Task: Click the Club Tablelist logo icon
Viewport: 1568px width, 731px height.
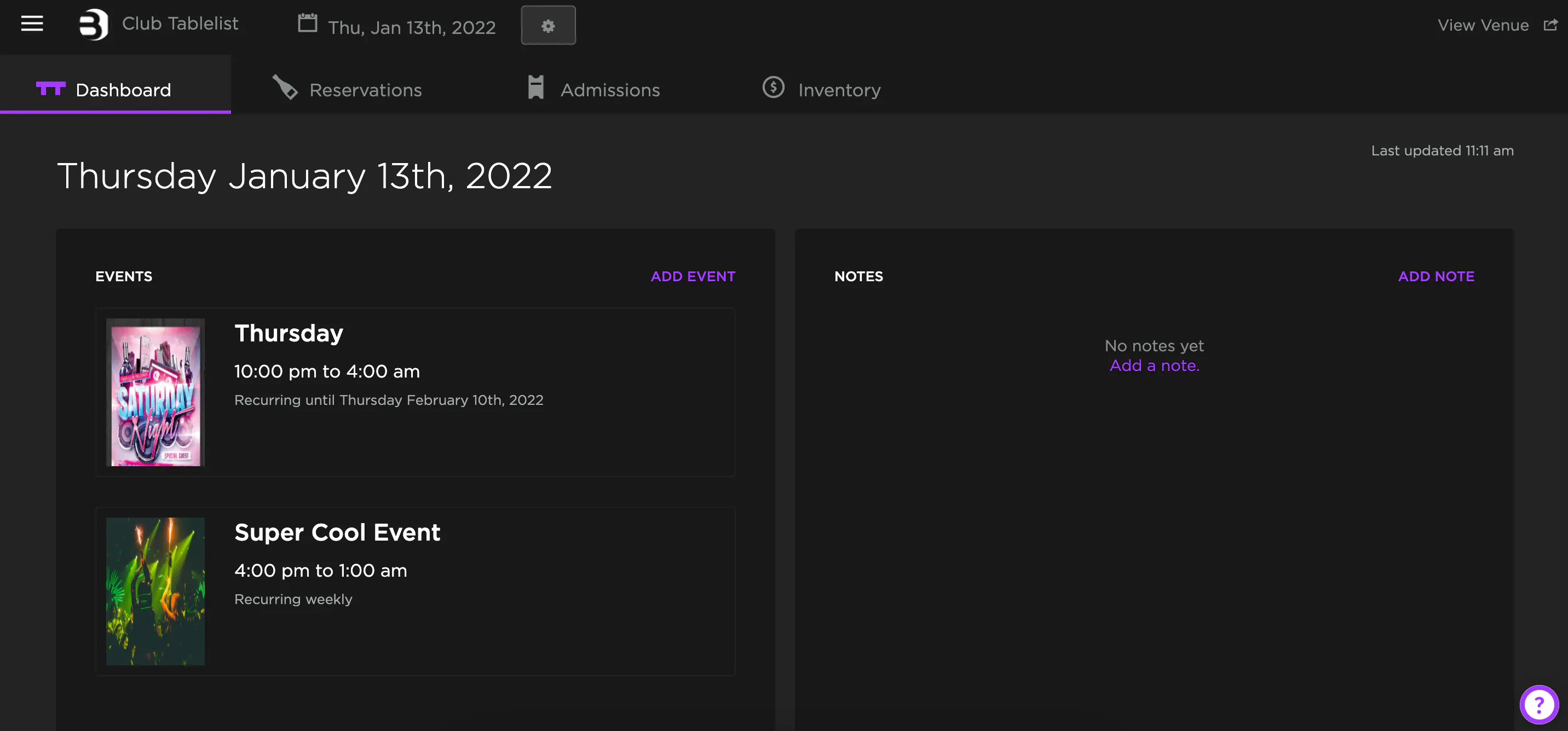Action: coord(93,25)
